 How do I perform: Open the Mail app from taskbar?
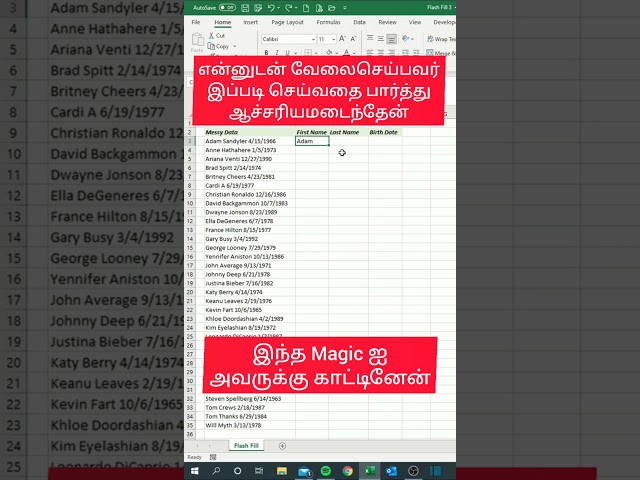click(x=304, y=471)
